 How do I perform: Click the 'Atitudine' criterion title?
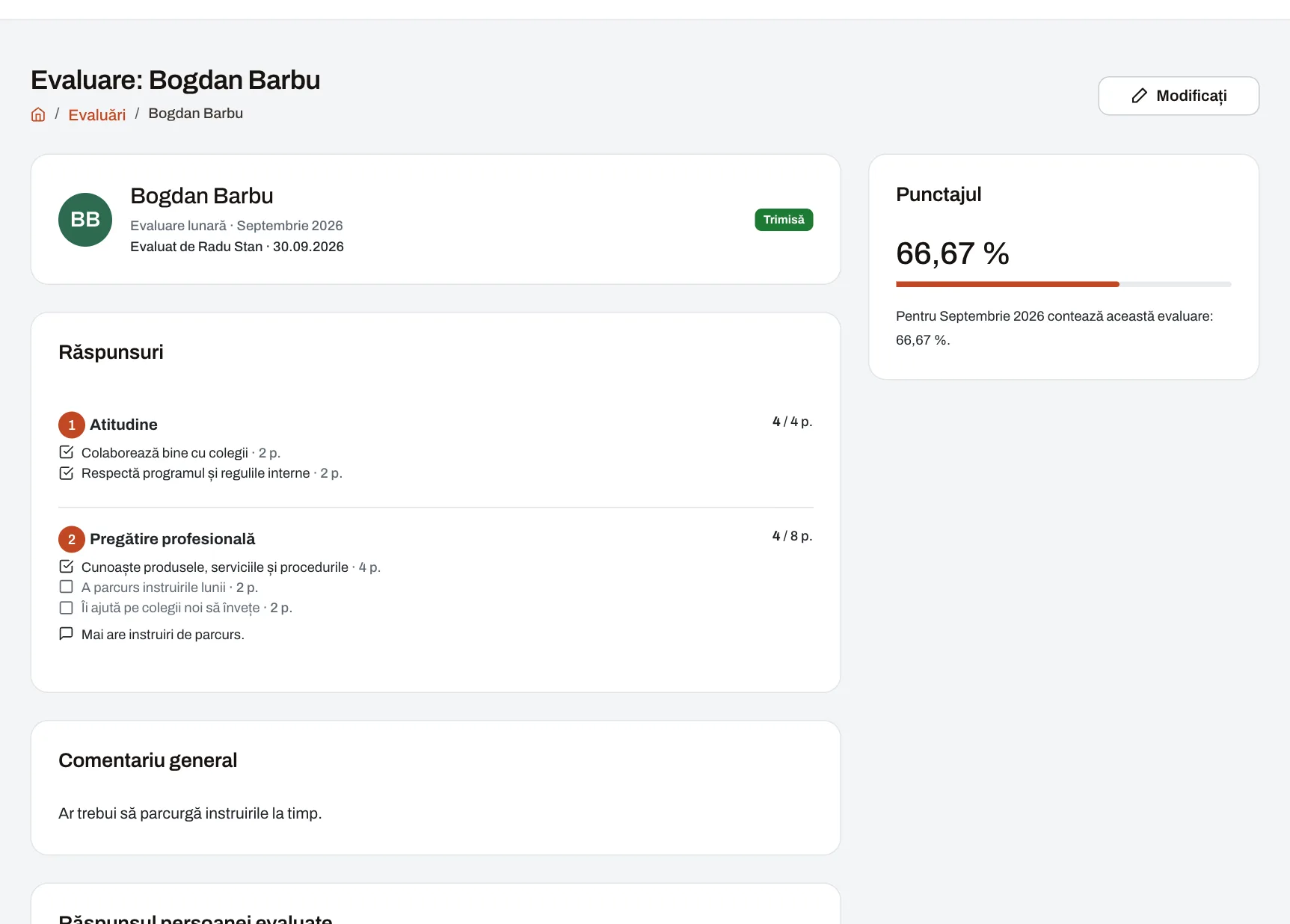click(x=123, y=425)
